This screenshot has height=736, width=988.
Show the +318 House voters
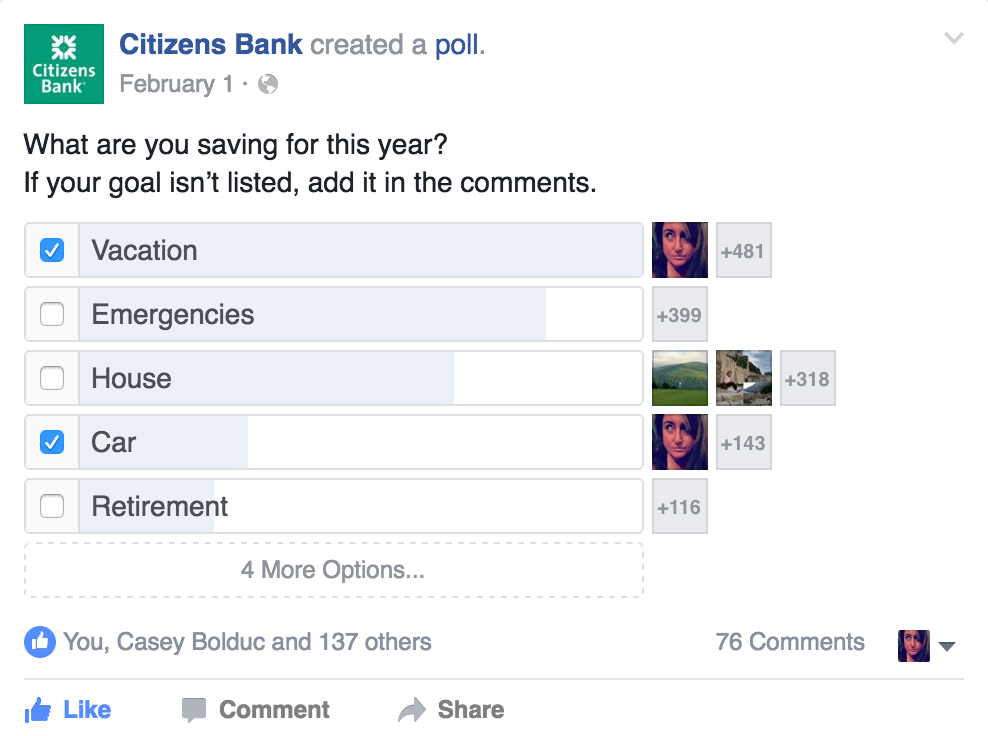[808, 378]
